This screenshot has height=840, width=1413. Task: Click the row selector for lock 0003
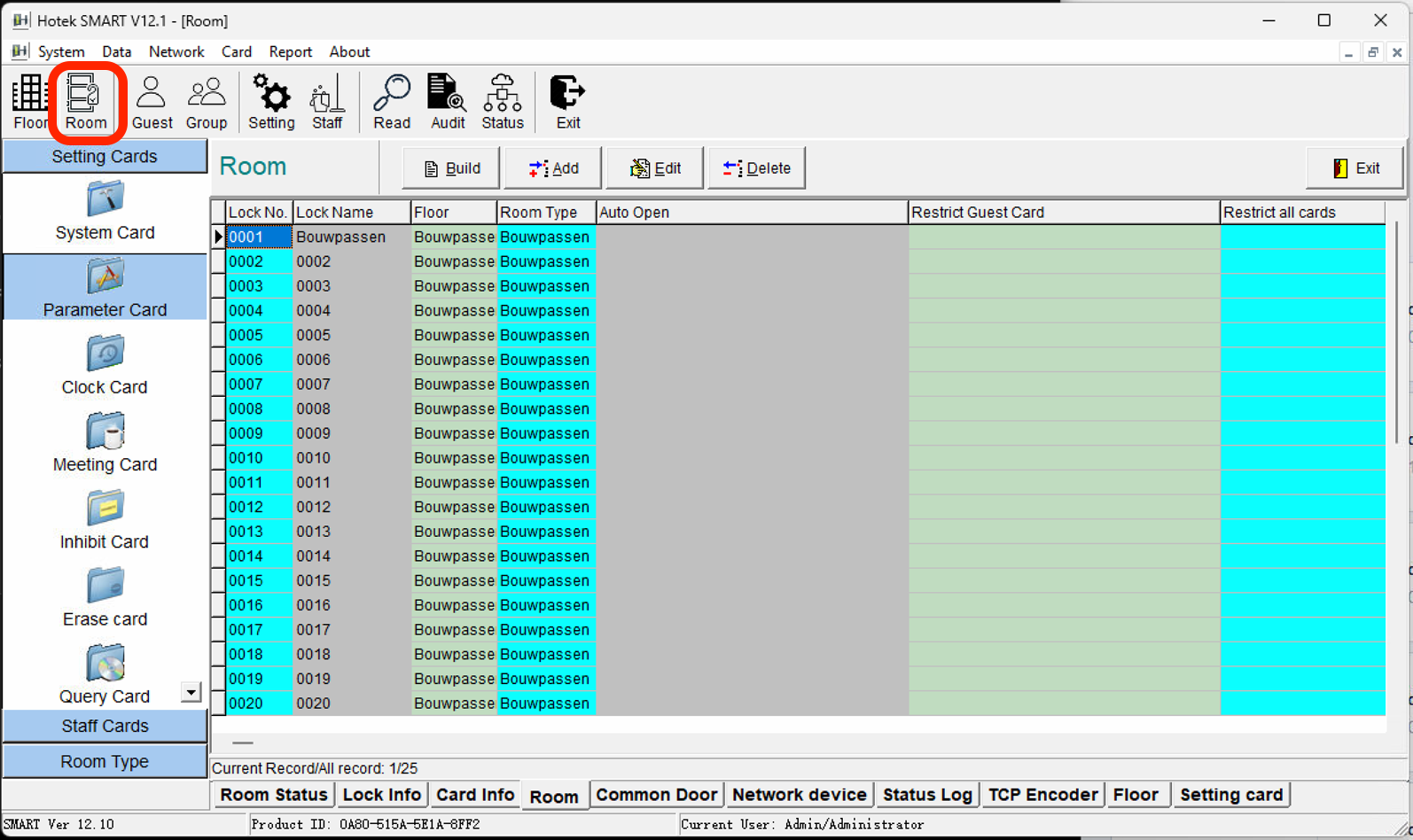pos(218,286)
